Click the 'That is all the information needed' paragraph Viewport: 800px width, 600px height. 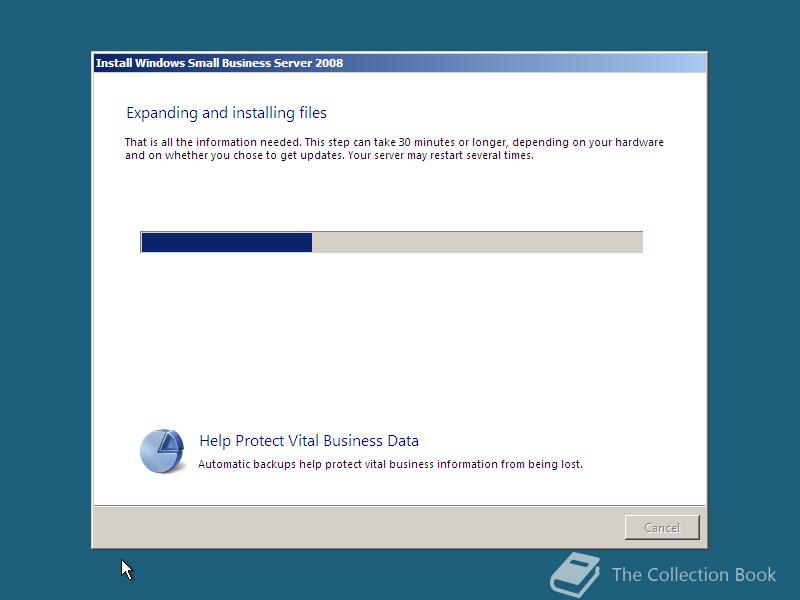click(394, 148)
